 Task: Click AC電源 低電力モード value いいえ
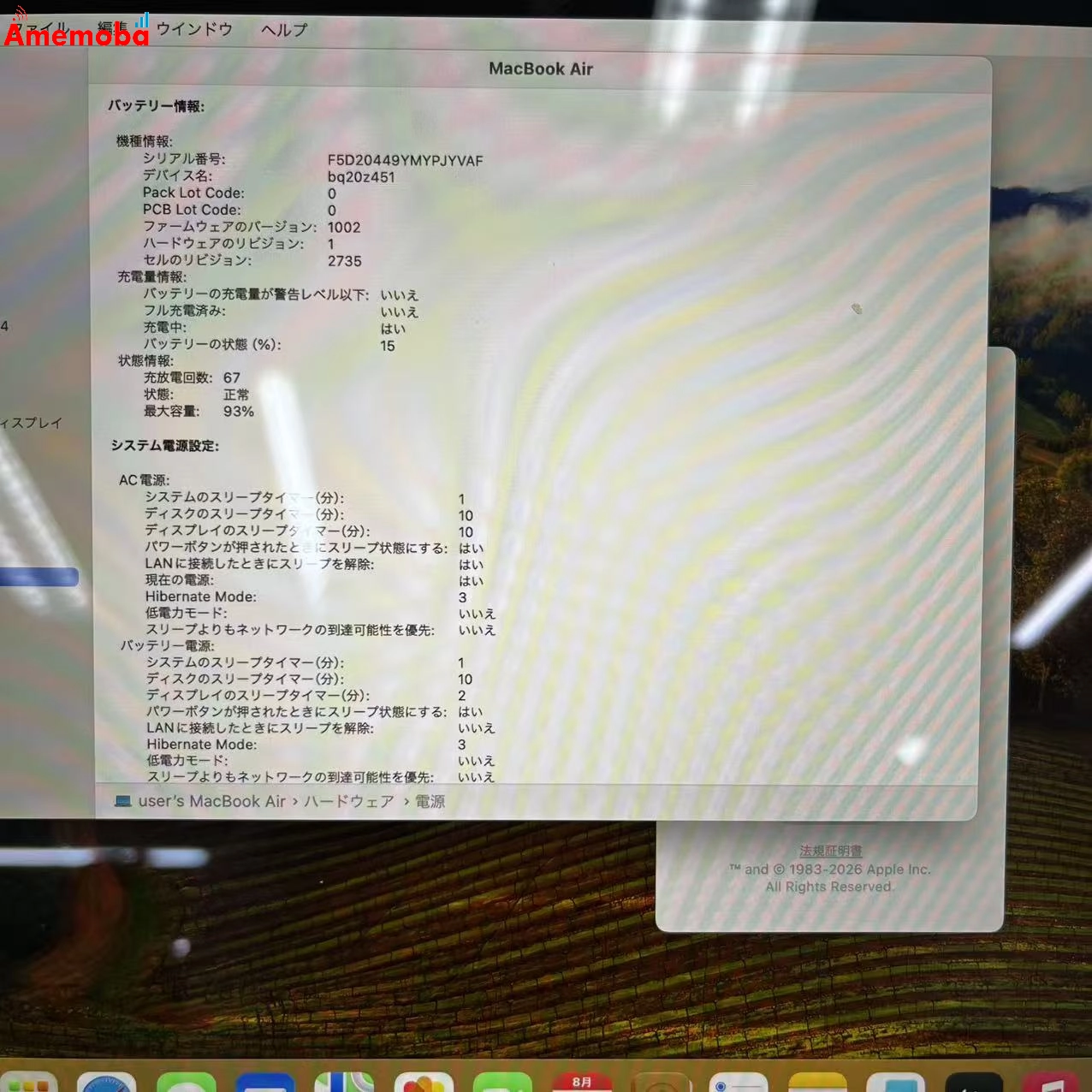point(477,614)
